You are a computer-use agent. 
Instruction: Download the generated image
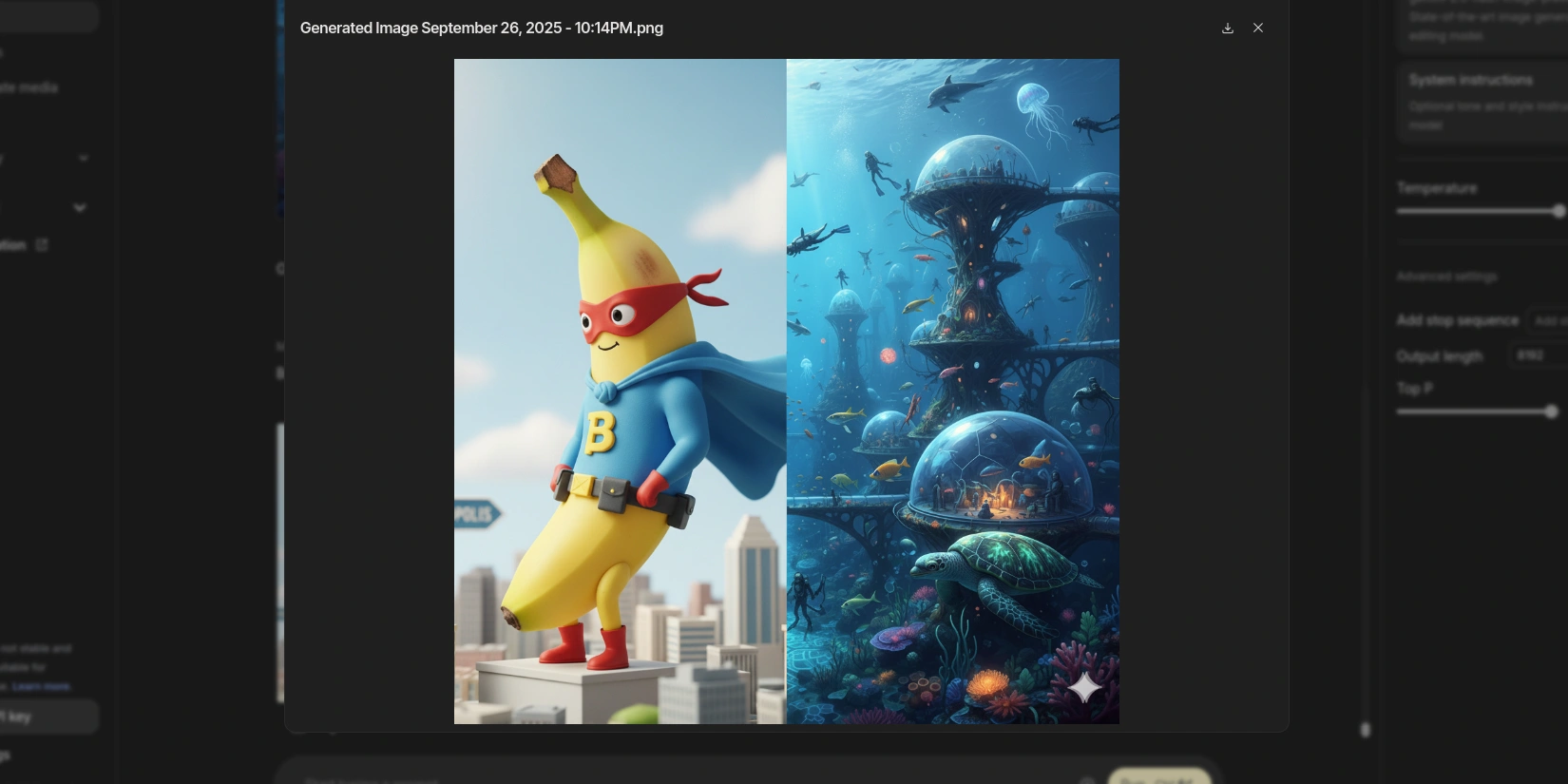[1227, 29]
